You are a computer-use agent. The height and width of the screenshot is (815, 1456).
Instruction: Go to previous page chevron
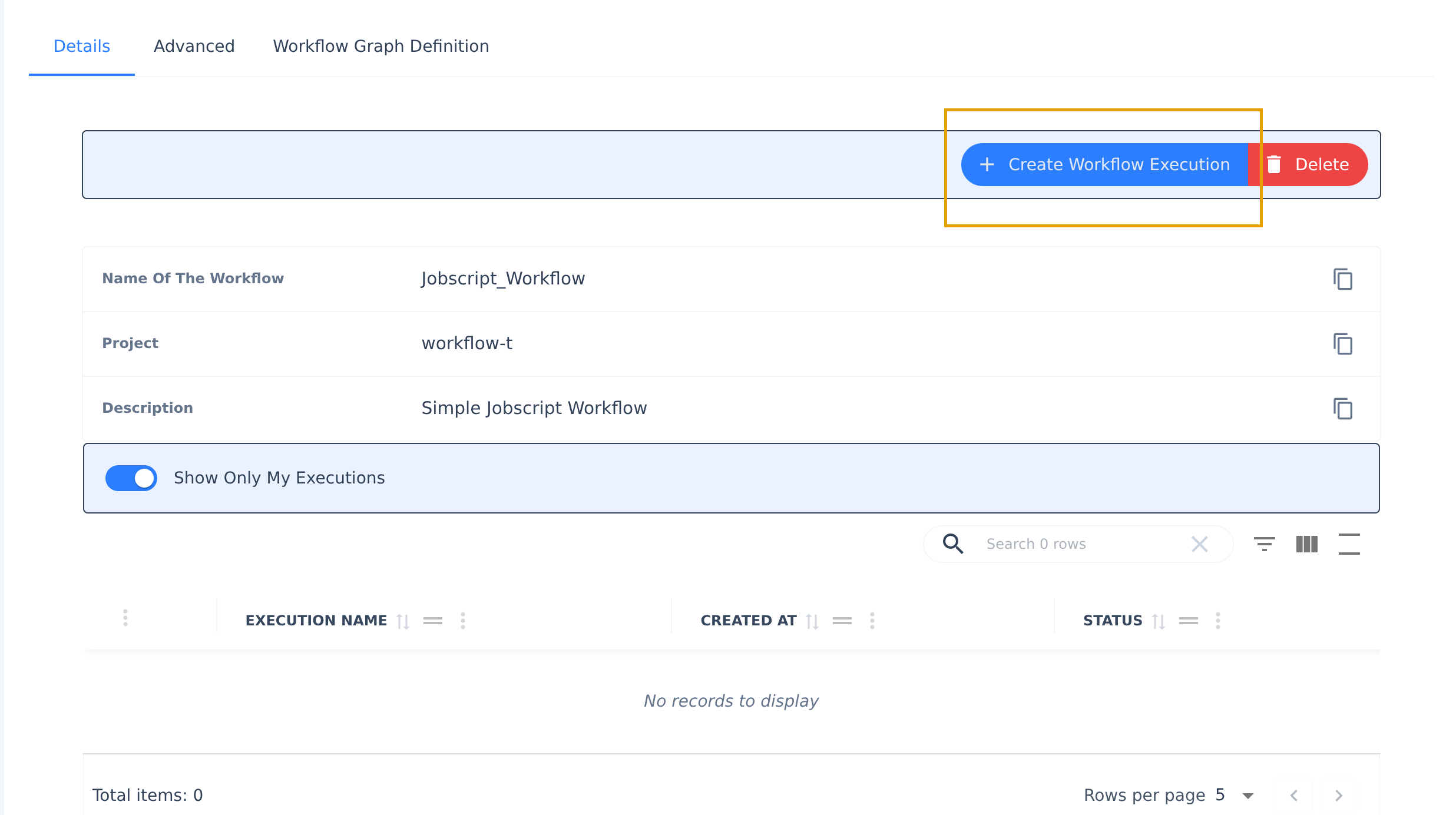tap(1294, 796)
